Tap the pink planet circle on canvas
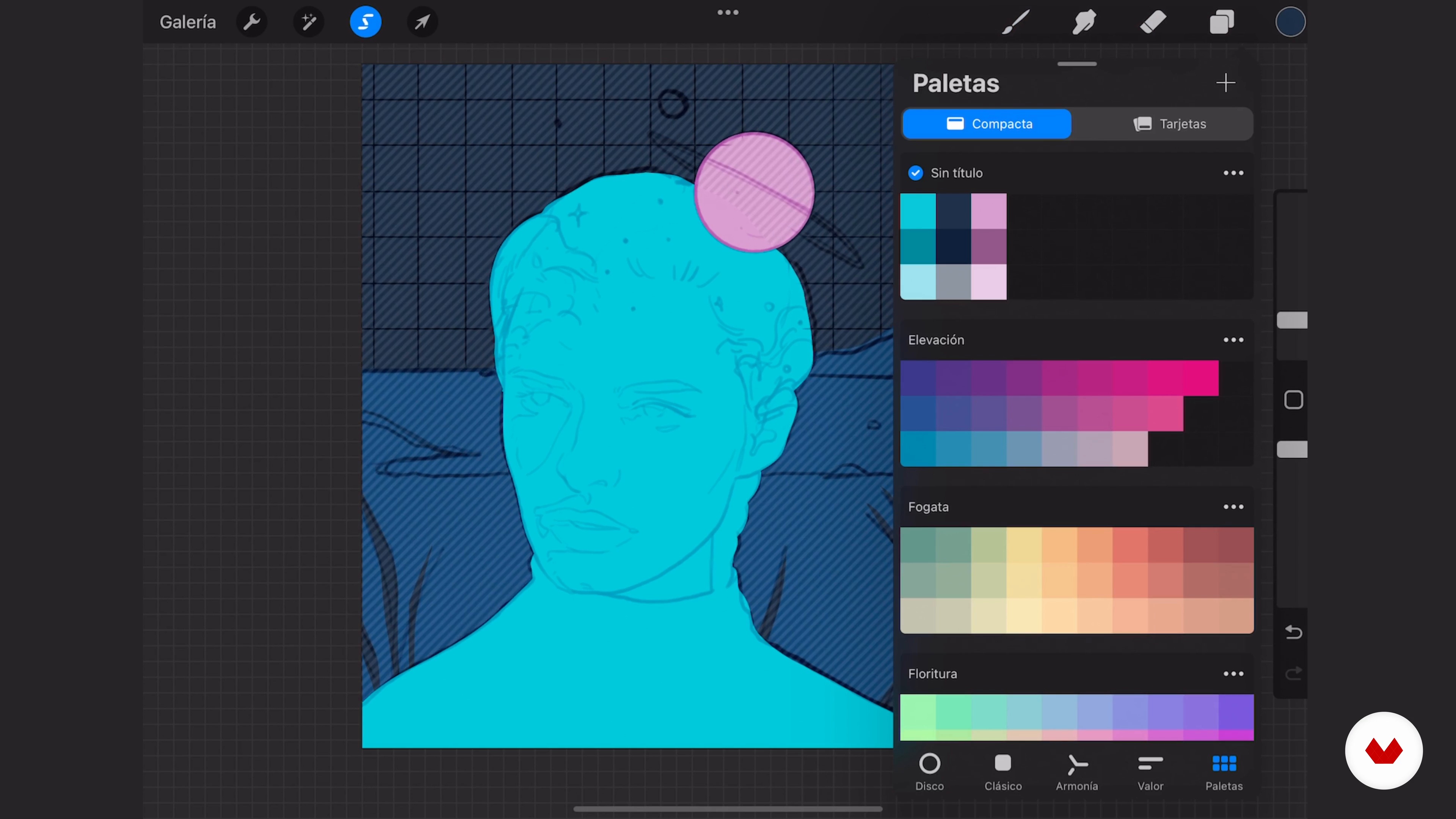This screenshot has height=819, width=1456. (754, 192)
